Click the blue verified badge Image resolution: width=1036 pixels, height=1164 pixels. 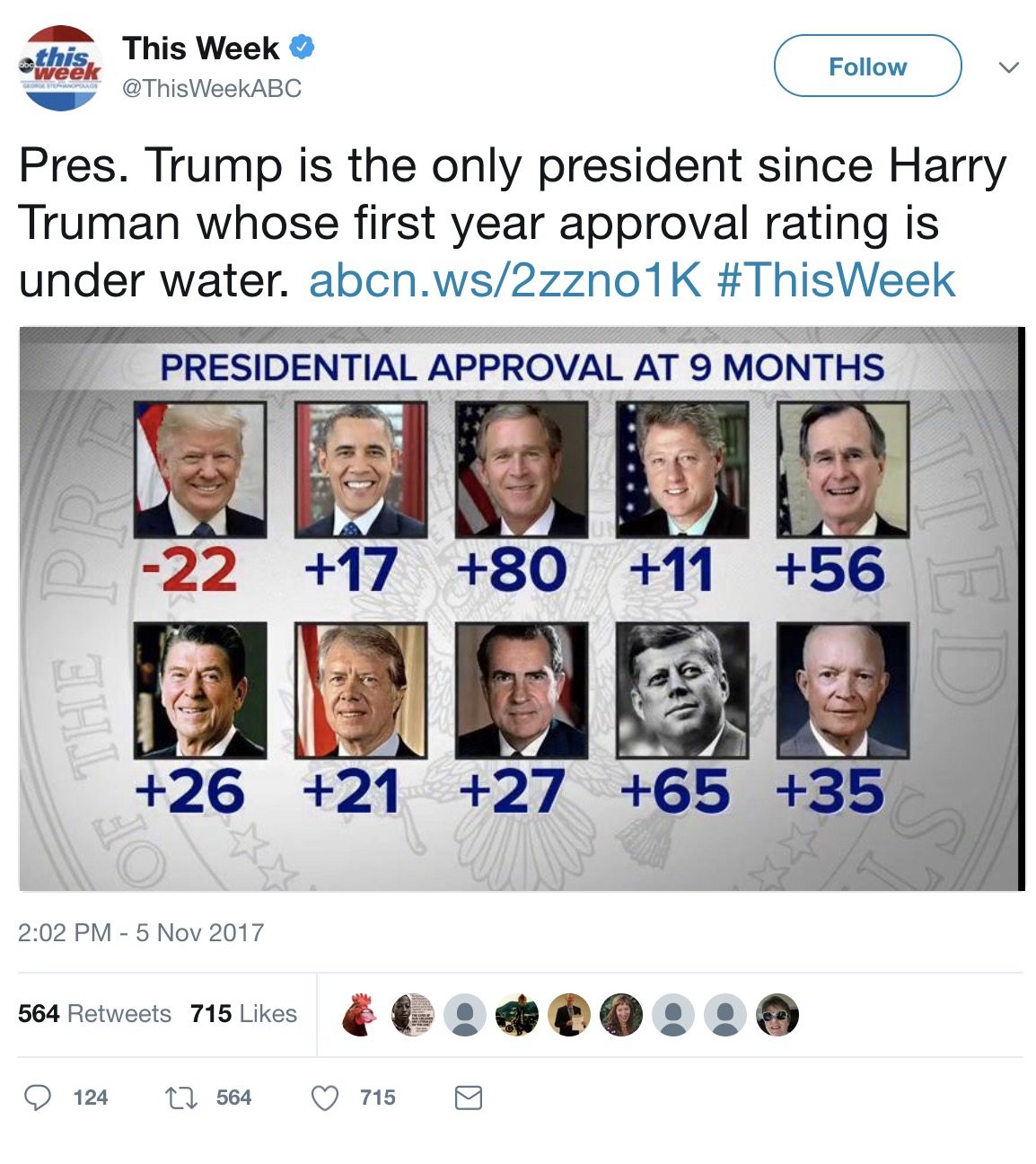[x=302, y=48]
